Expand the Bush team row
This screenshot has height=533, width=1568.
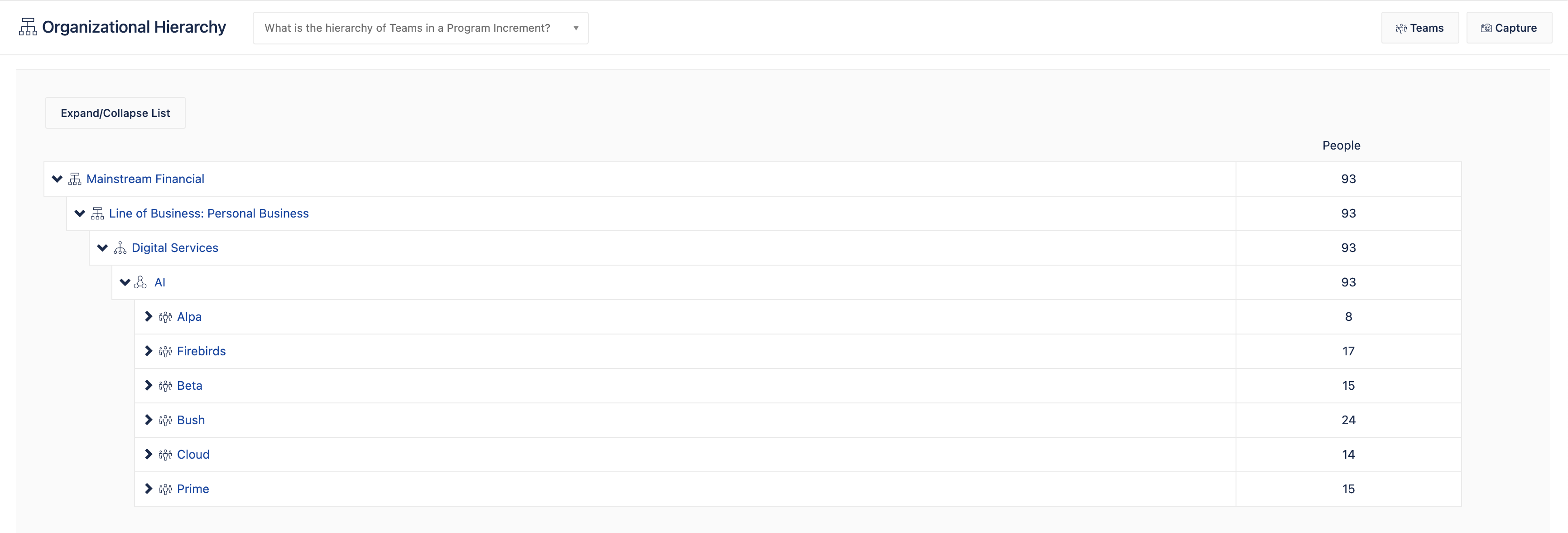149,420
